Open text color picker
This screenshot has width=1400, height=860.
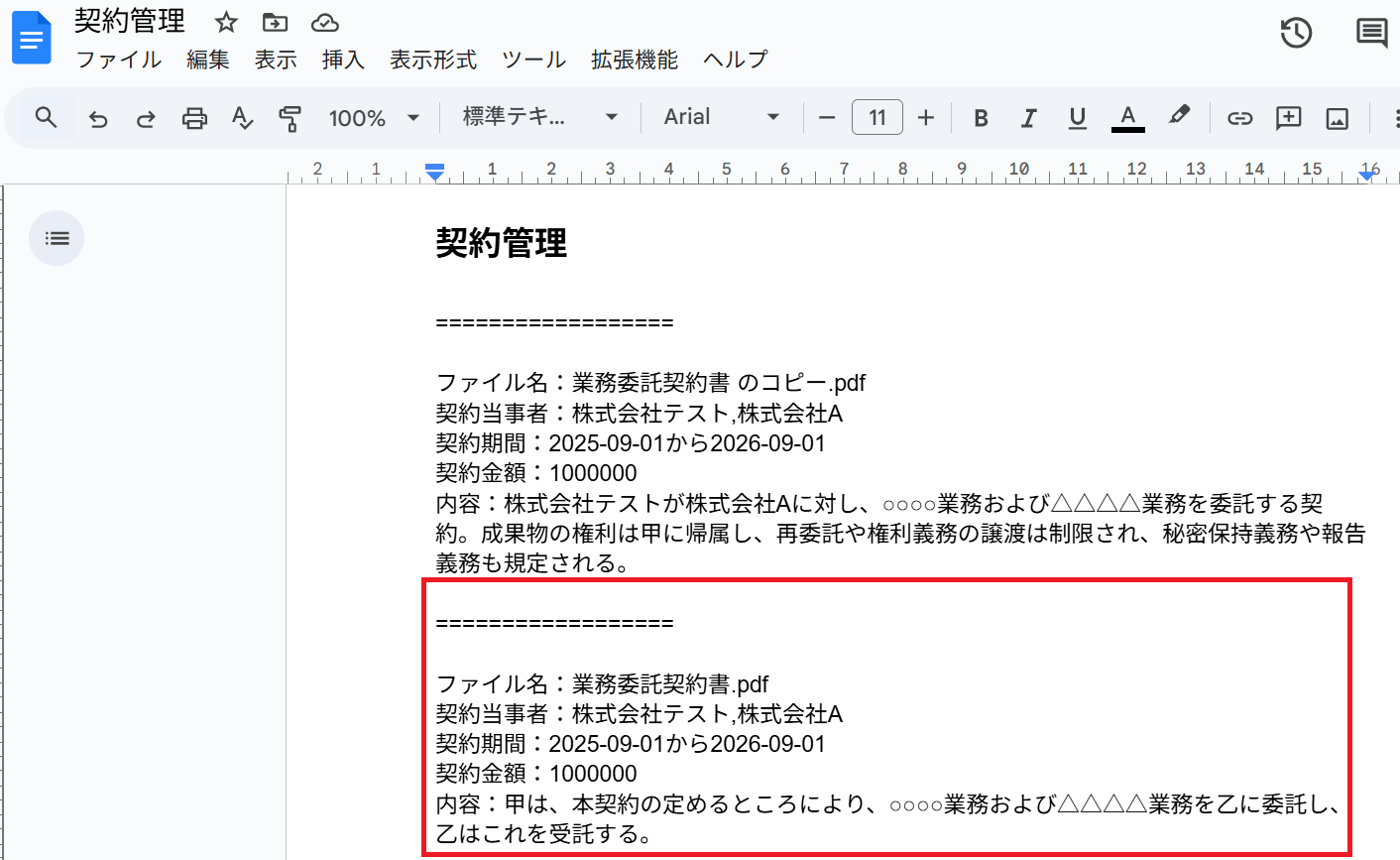point(1127,118)
